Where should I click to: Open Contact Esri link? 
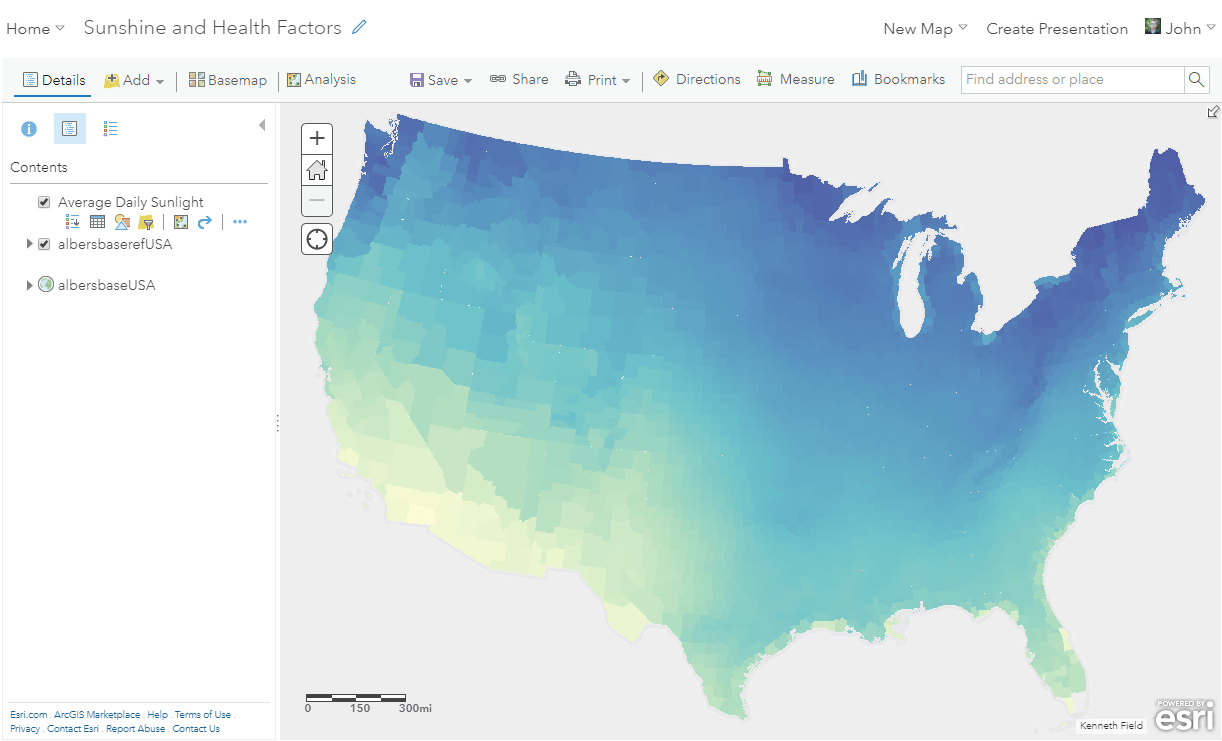(73, 729)
